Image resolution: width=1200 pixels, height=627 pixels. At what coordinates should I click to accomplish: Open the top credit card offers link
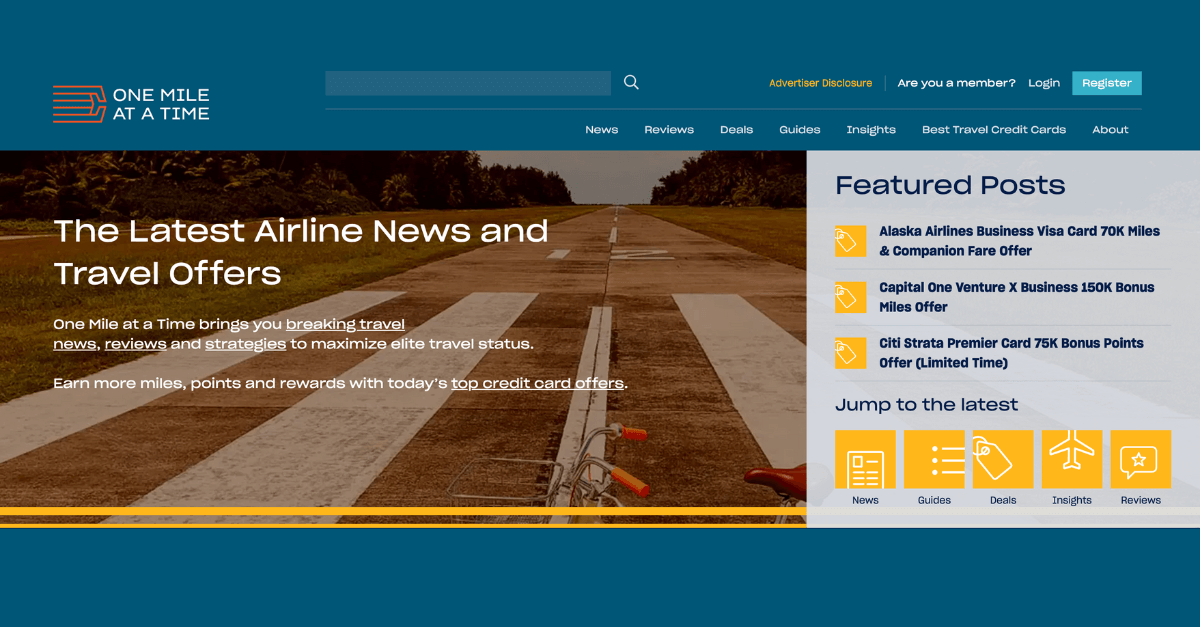tap(537, 383)
